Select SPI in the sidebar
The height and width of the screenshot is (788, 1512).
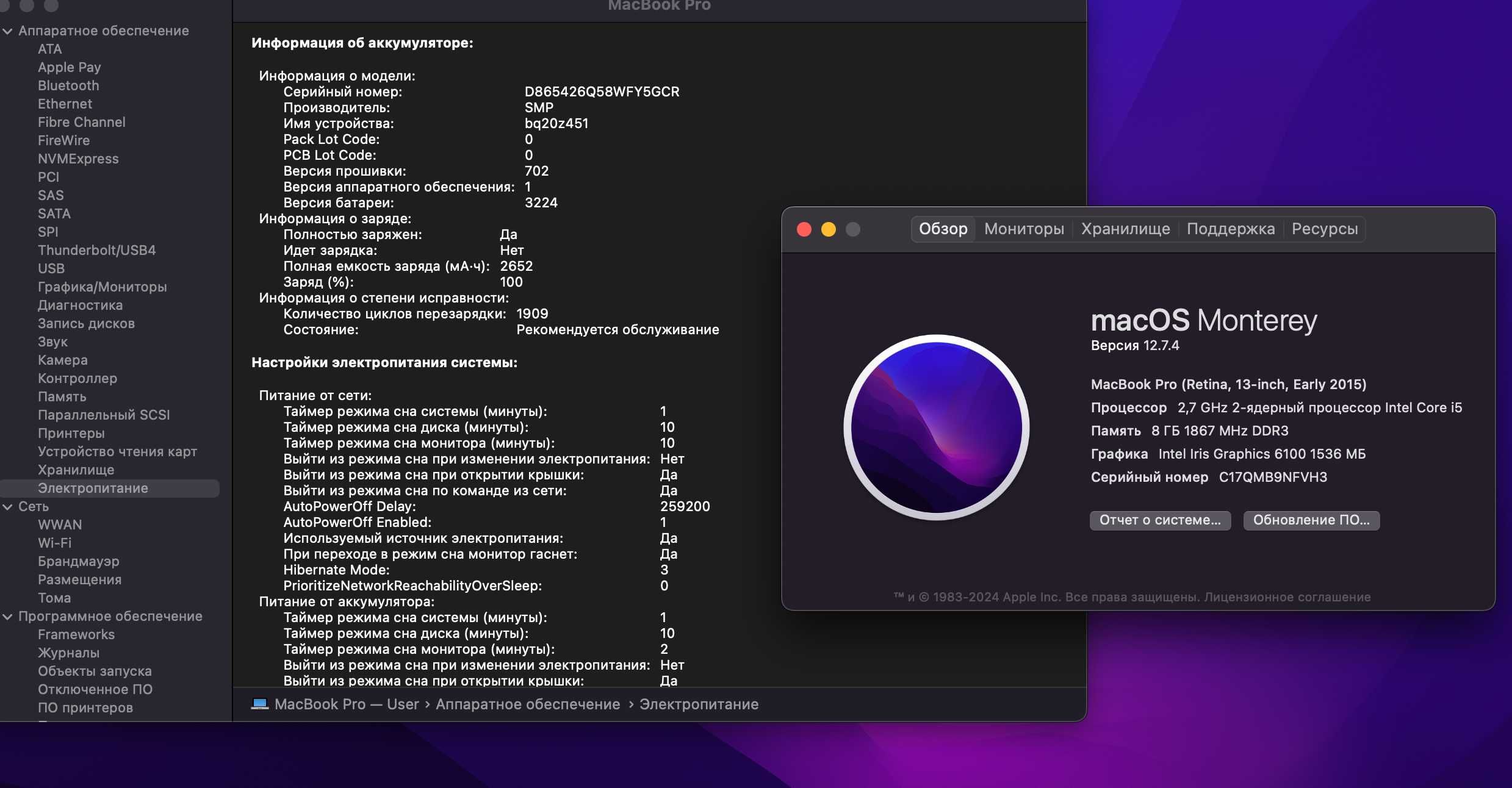48,232
